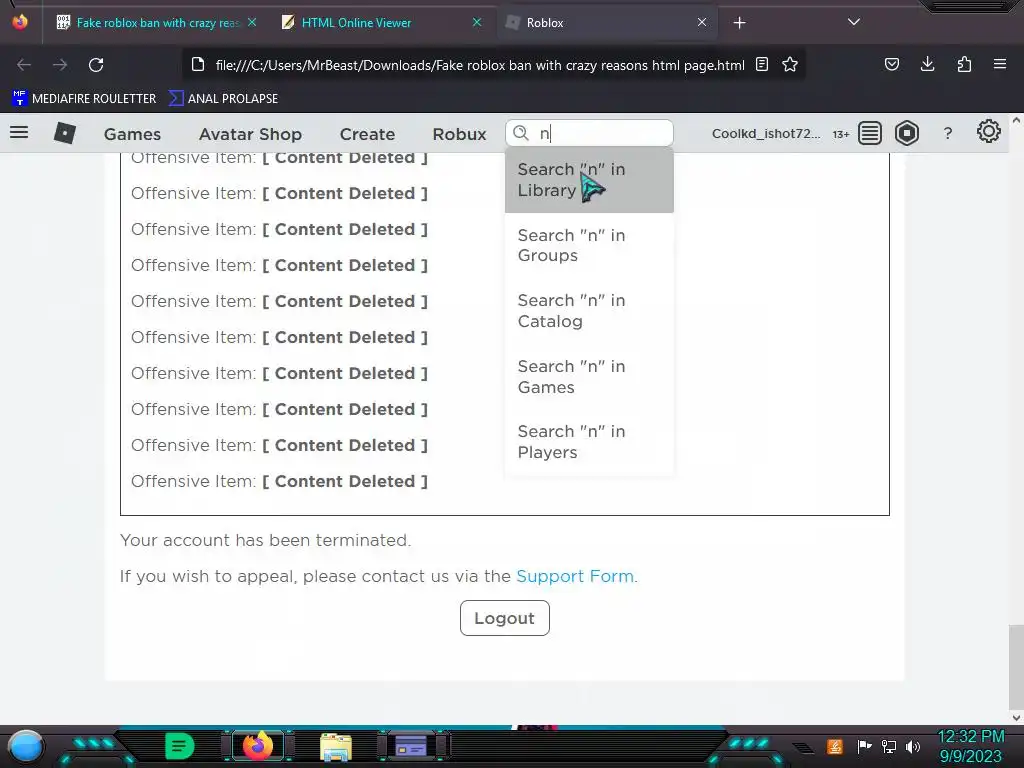This screenshot has width=1024, height=768.
Task: Open Avatar Shop in Roblox navigation
Action: click(250, 134)
